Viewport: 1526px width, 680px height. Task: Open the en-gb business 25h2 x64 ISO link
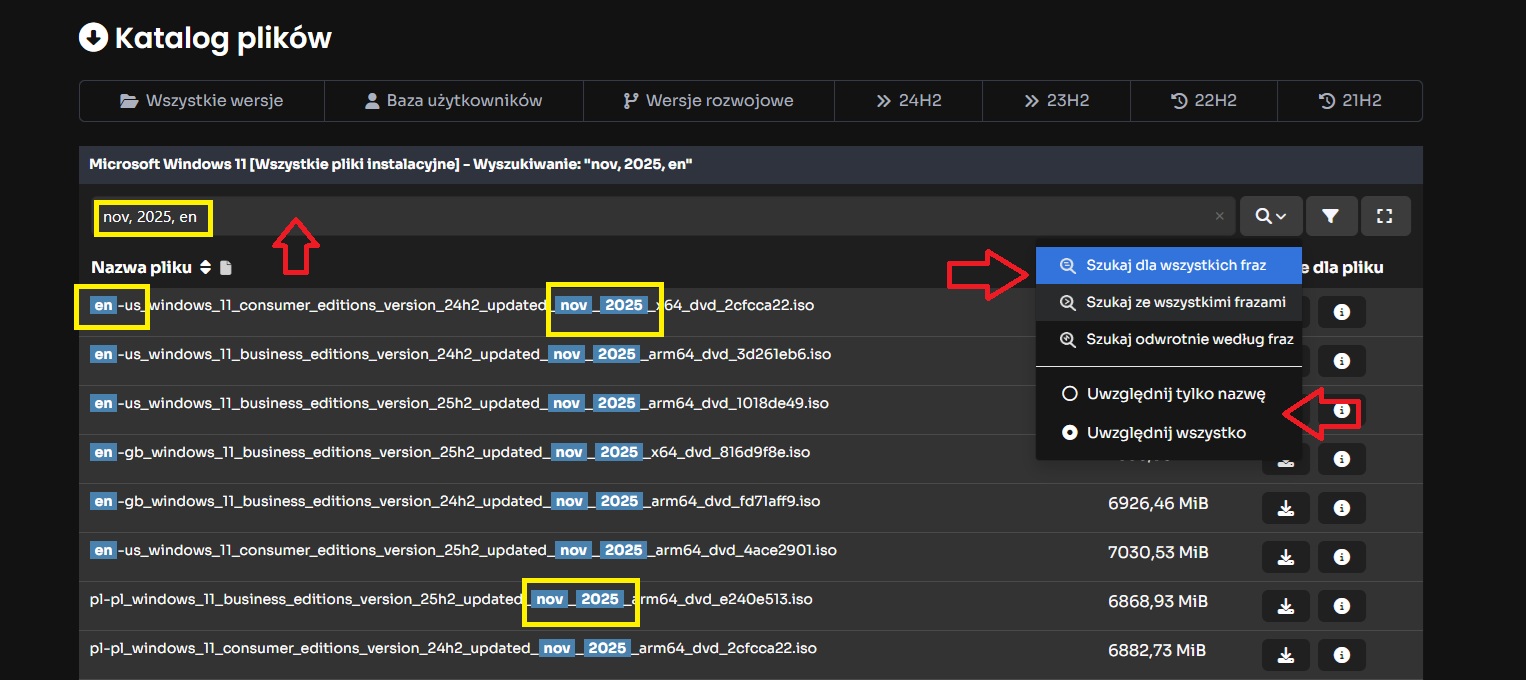[450, 452]
